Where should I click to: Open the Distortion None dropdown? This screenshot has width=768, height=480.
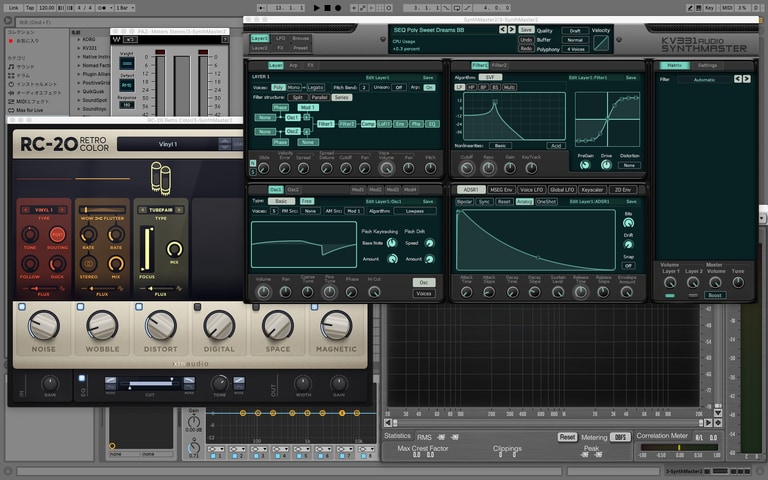(x=629, y=166)
